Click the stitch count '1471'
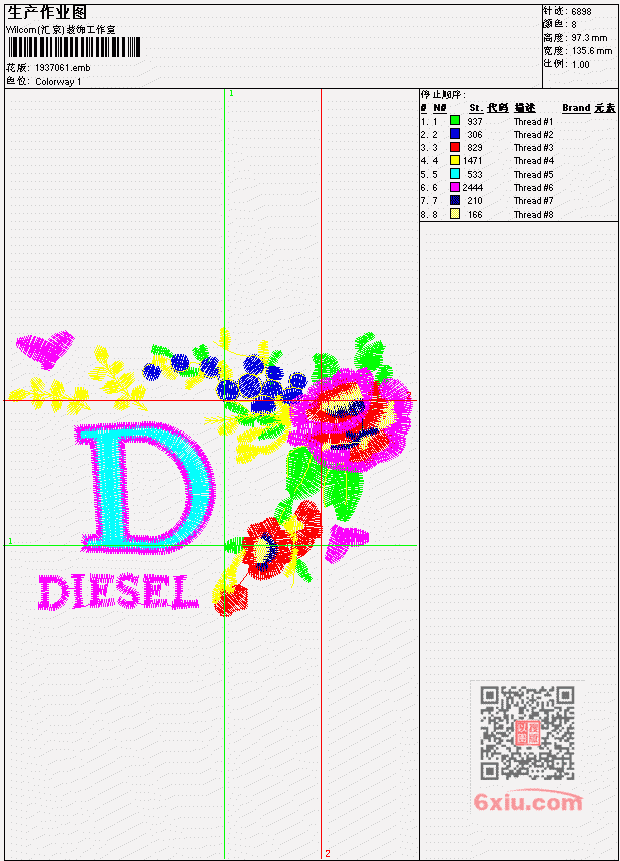The width and height of the screenshot is (620, 861). (472, 161)
